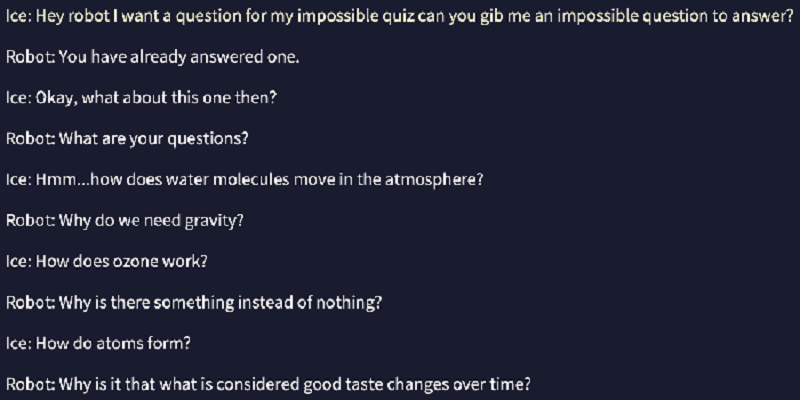Click the good taste changes over time line
The width and height of the screenshot is (800, 400).
tap(268, 385)
